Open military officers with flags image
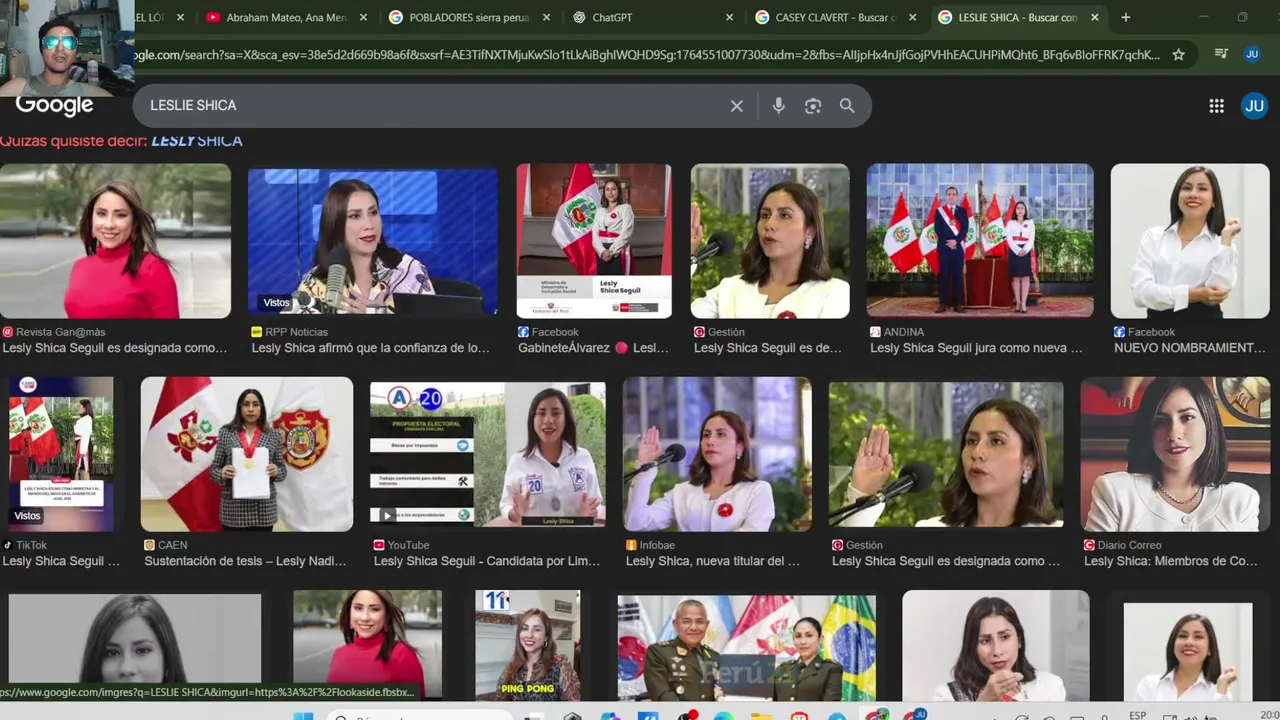Viewport: 1280px width, 720px height. [747, 647]
